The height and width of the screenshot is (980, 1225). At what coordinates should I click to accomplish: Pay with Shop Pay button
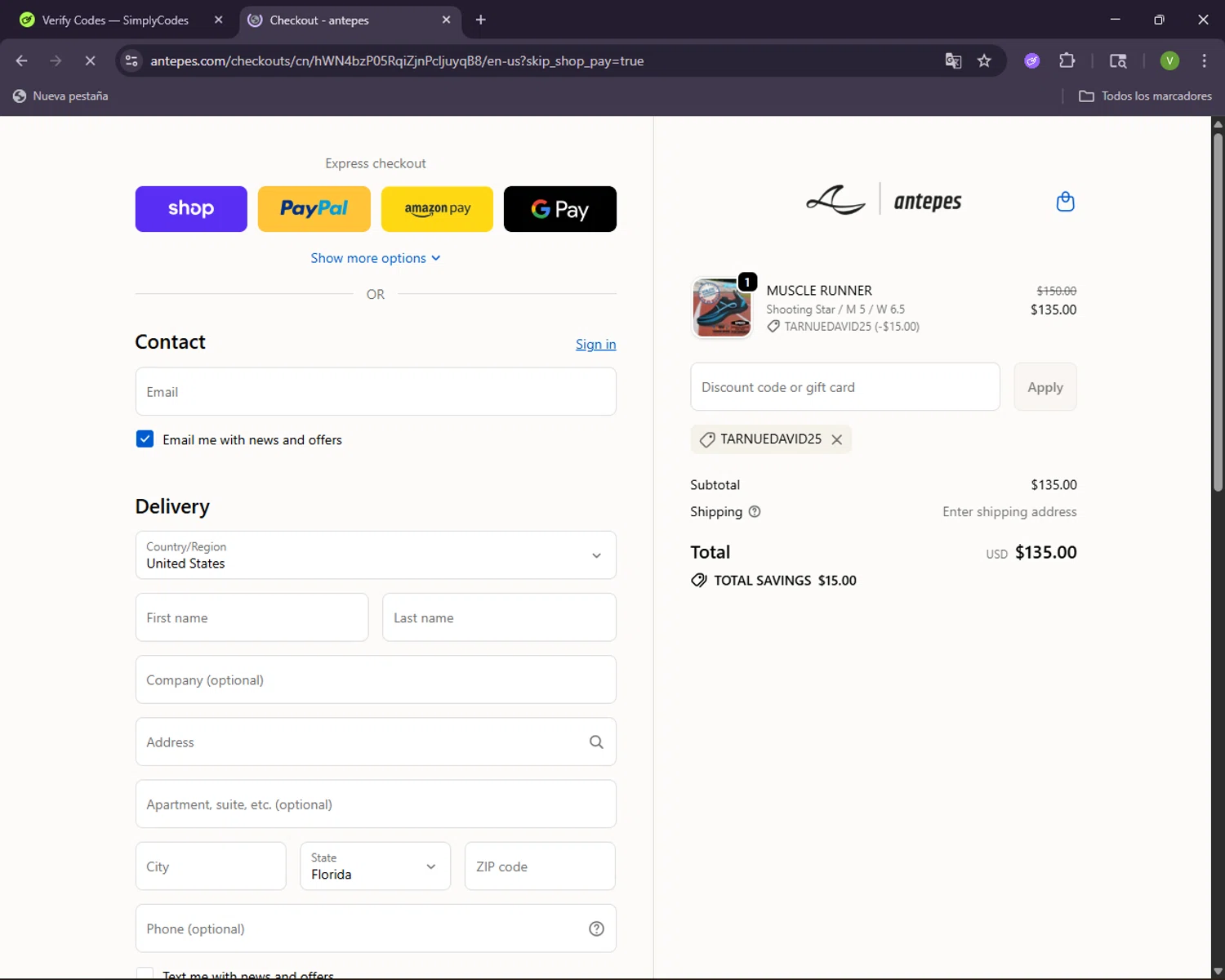(191, 209)
